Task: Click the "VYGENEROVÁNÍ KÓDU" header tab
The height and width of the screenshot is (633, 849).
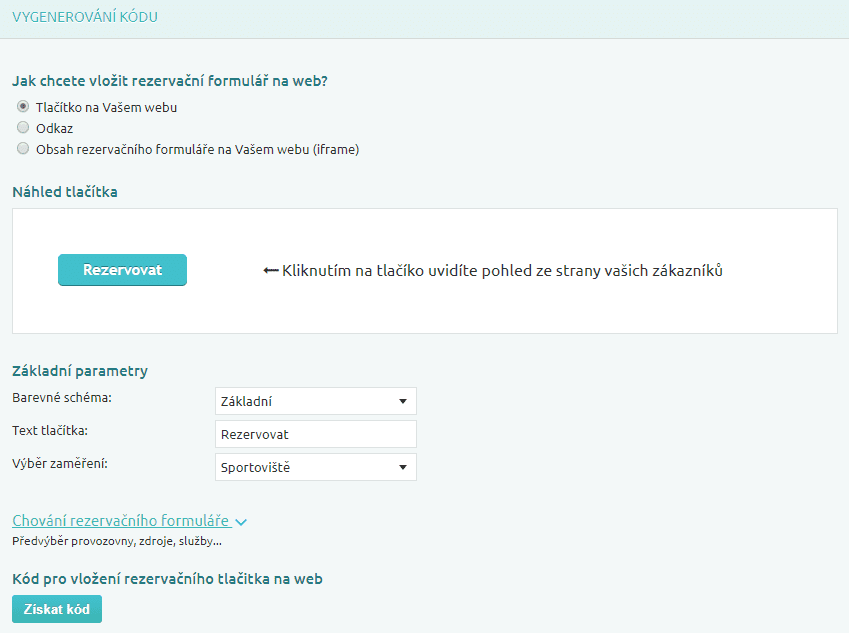Action: click(x=85, y=18)
